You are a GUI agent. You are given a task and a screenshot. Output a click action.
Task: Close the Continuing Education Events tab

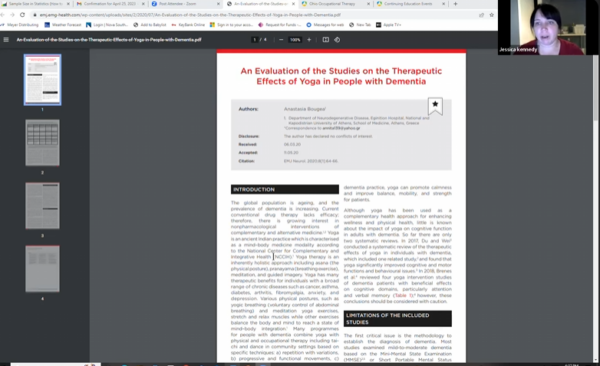pyautogui.click(x=443, y=4)
